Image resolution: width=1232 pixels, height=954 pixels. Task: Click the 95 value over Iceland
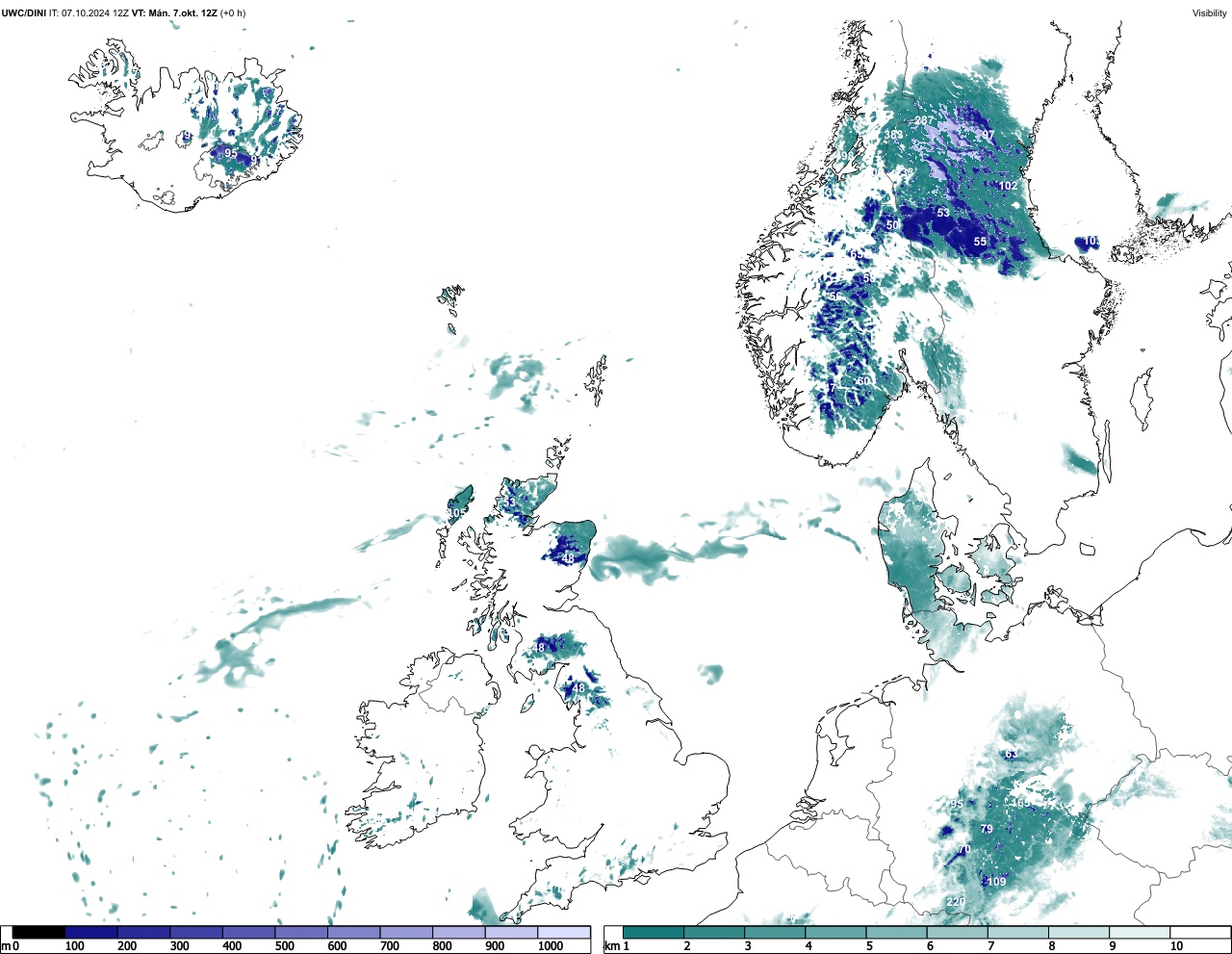(x=231, y=153)
